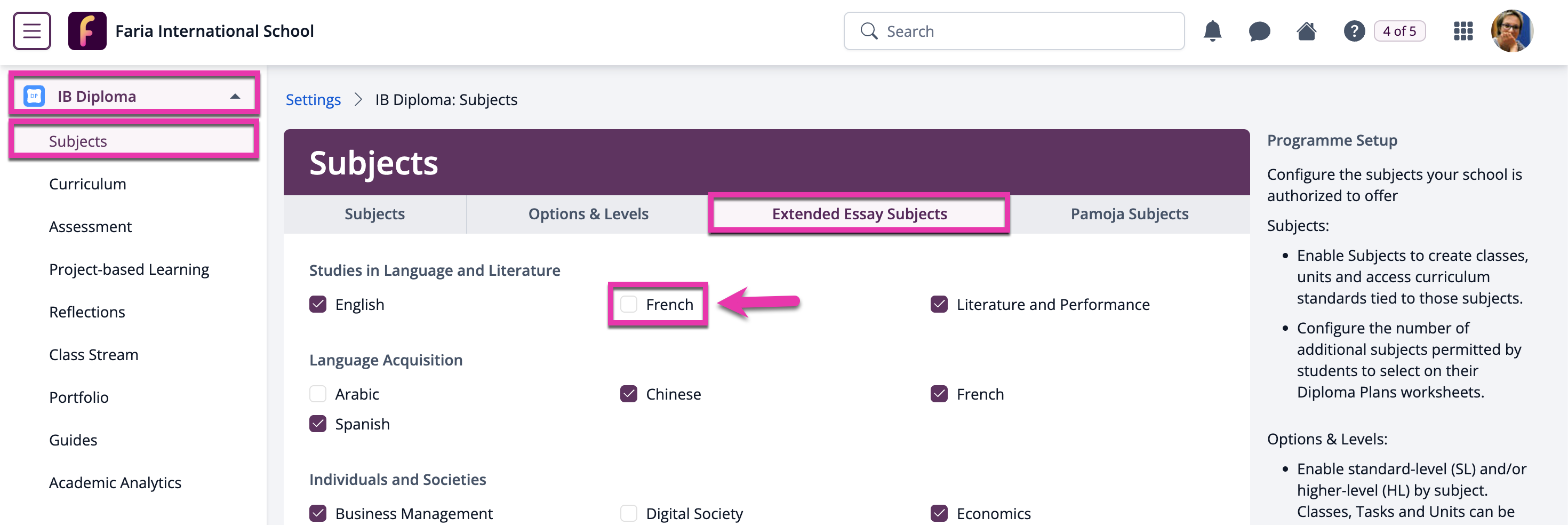Collapse the IB Diploma dropdown arrow
1568x525 pixels.
pos(235,96)
